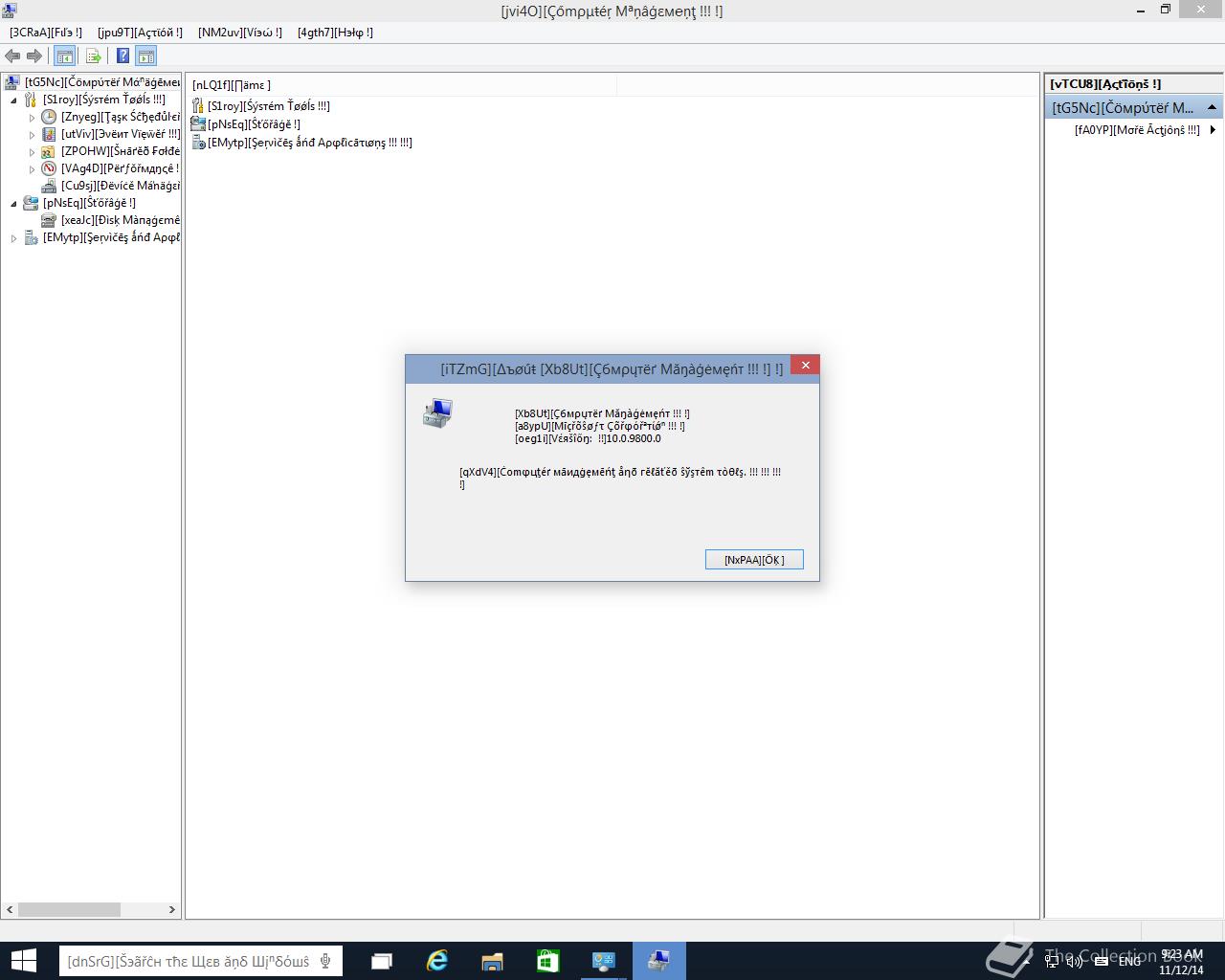Expand Services and Applications tree node
This screenshot has width=1225, height=980.
coord(13,237)
